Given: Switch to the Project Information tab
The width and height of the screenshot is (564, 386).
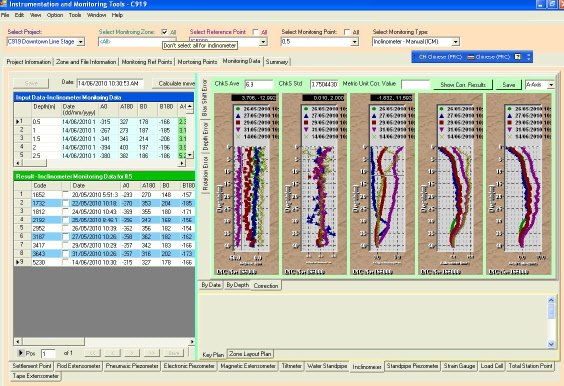Looking at the screenshot, I should (29, 62).
